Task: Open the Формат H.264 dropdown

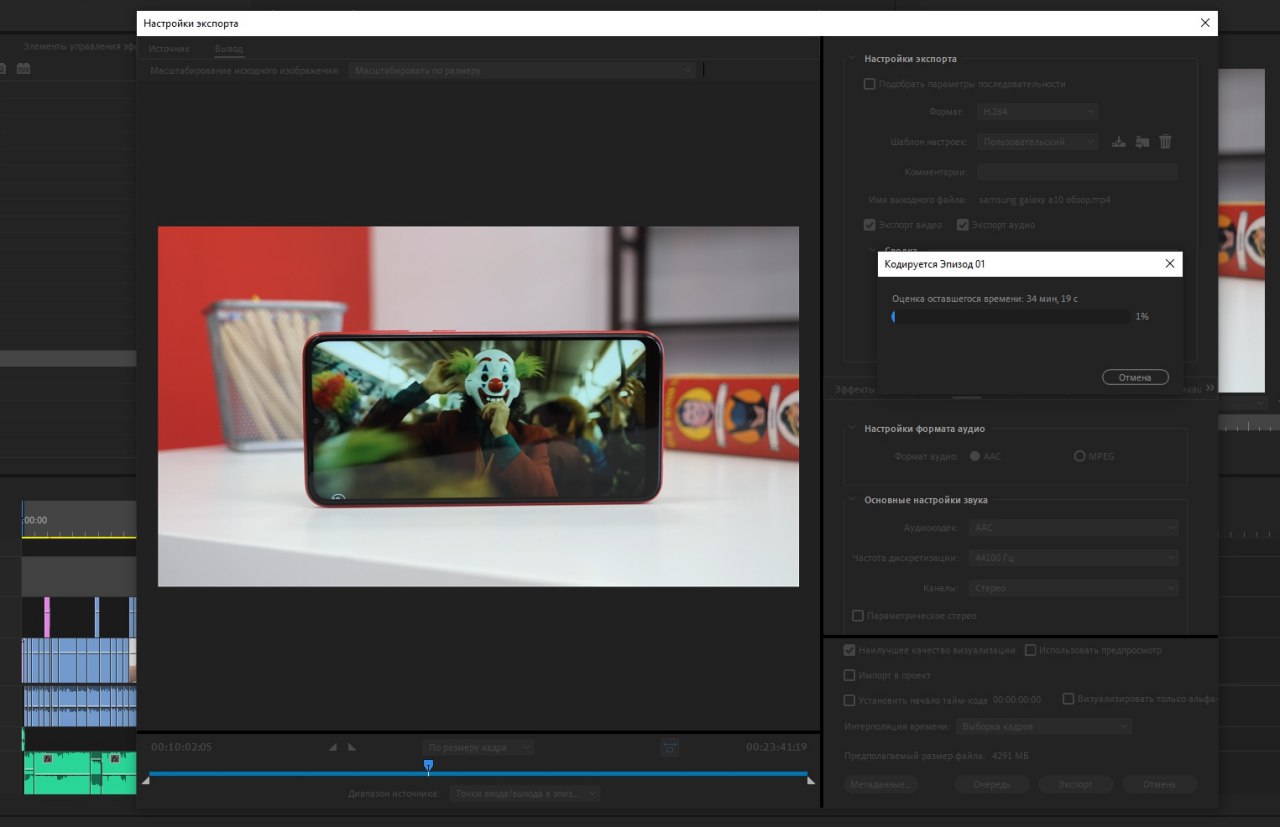Action: (1038, 112)
